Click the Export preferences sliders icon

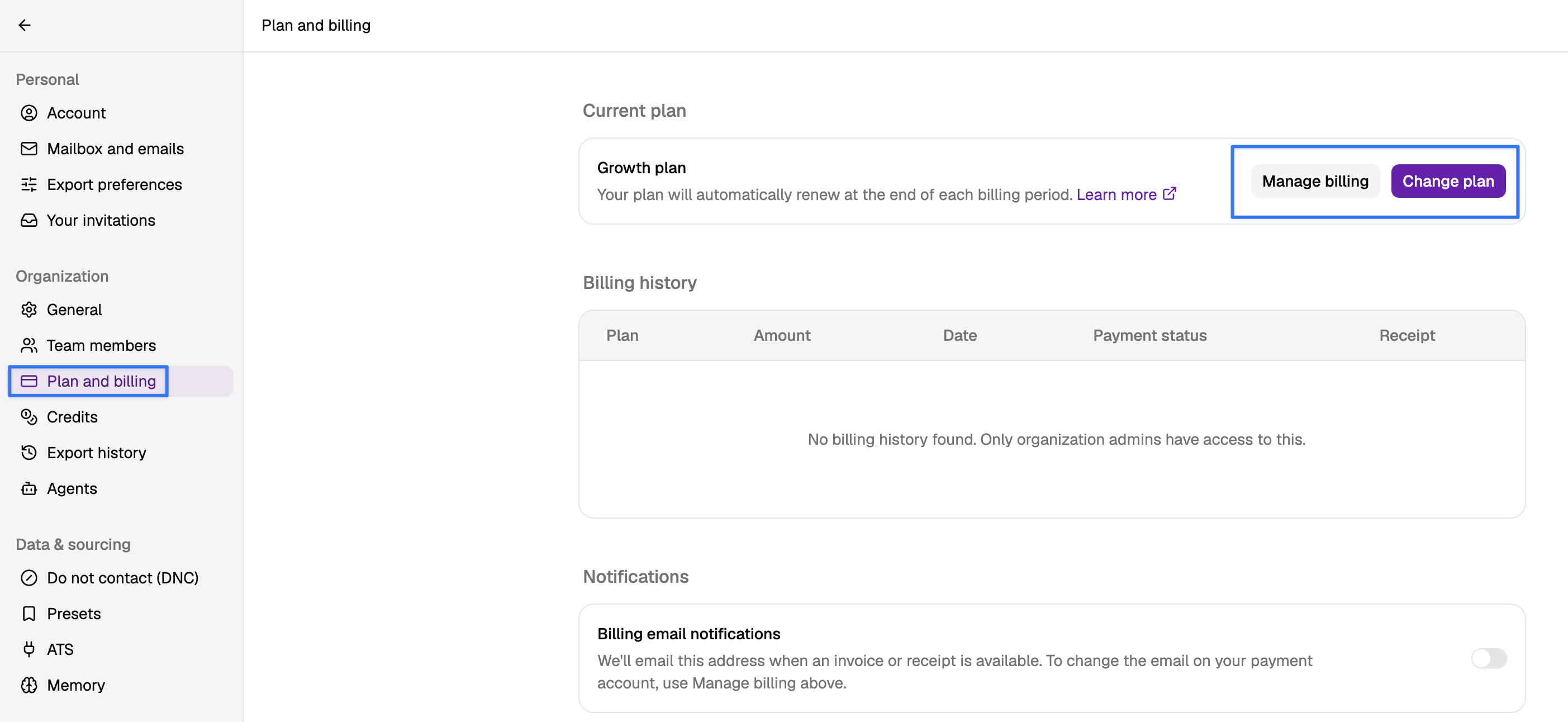[28, 184]
